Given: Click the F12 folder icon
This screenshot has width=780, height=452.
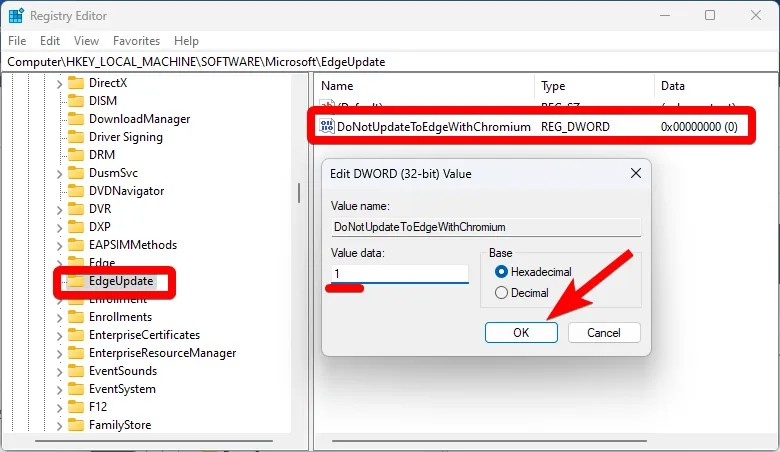Looking at the screenshot, I should (76, 407).
